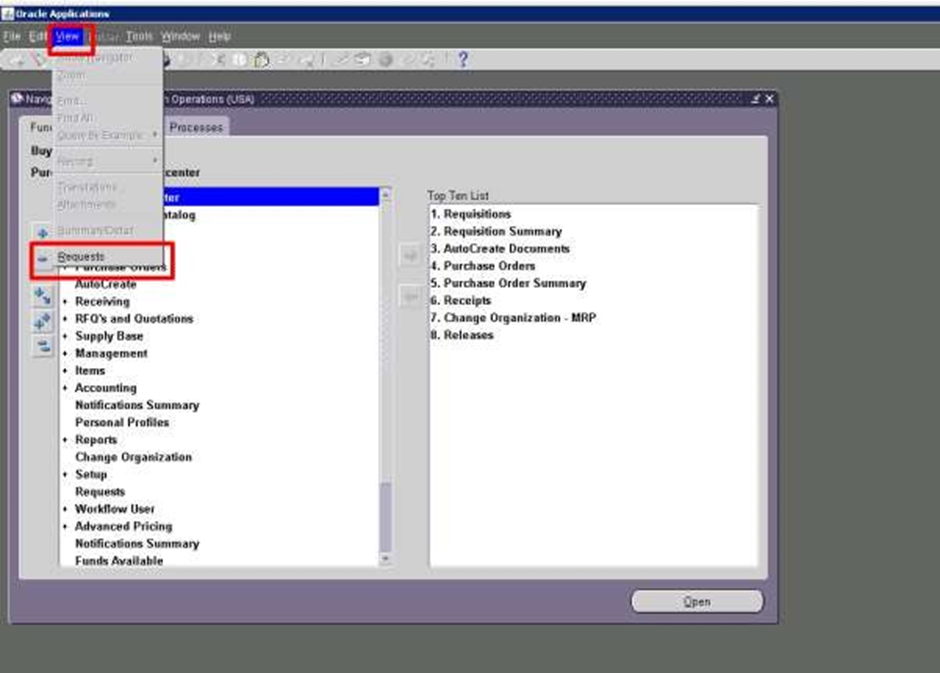940x673 pixels.
Task: Select Personal Profiles in the function list
Action: tap(122, 422)
